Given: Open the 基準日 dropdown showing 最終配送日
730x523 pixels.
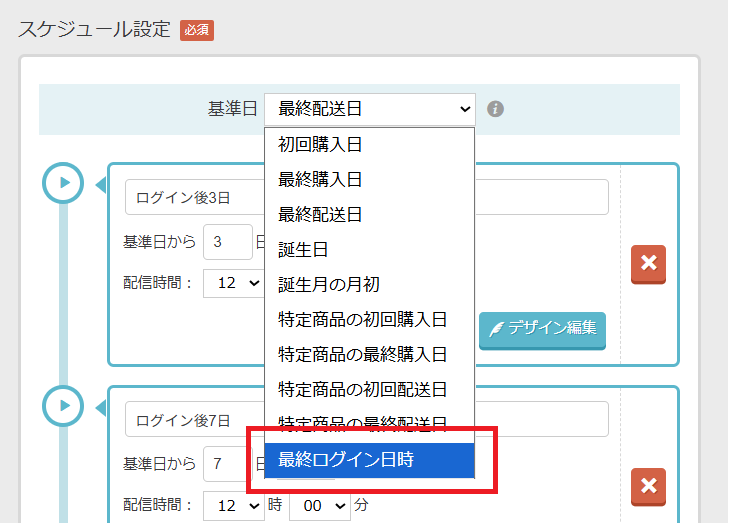Looking at the screenshot, I should pyautogui.click(x=369, y=108).
